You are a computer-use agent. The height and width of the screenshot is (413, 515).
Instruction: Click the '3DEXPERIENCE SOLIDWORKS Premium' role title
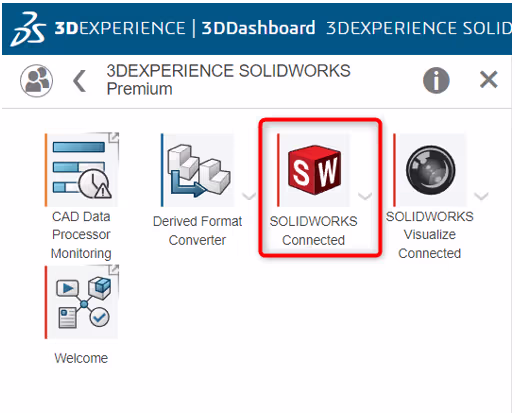228,80
